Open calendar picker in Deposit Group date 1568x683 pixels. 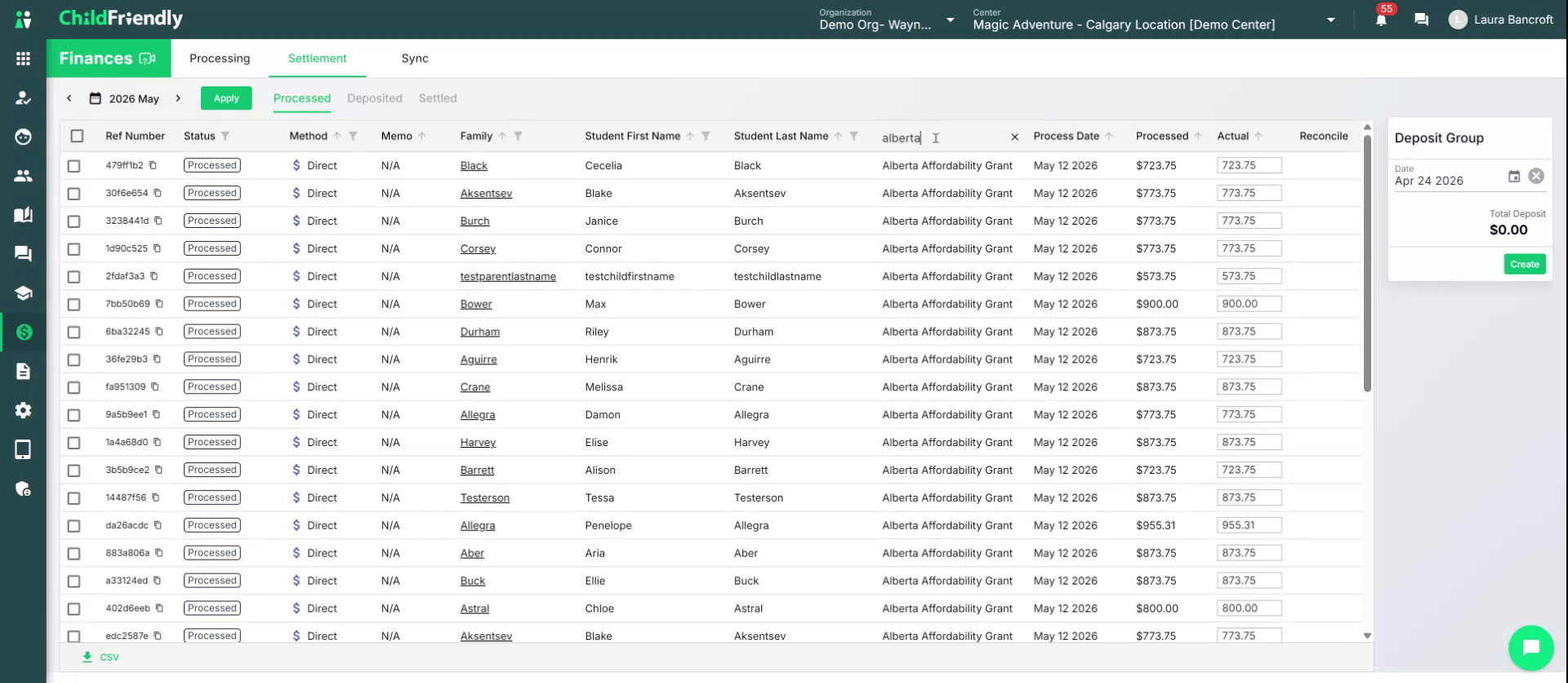click(x=1513, y=176)
